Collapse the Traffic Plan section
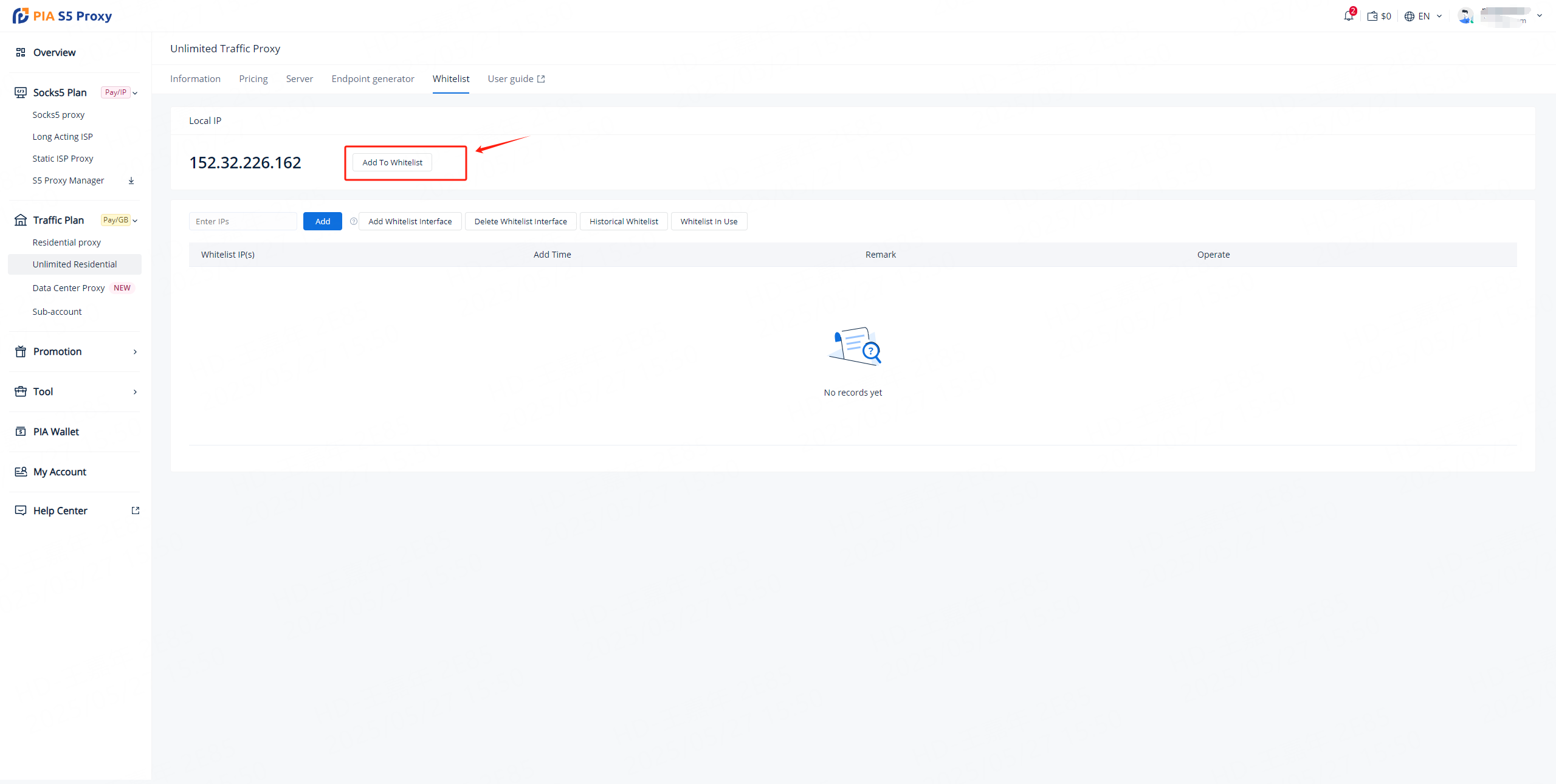 point(135,221)
